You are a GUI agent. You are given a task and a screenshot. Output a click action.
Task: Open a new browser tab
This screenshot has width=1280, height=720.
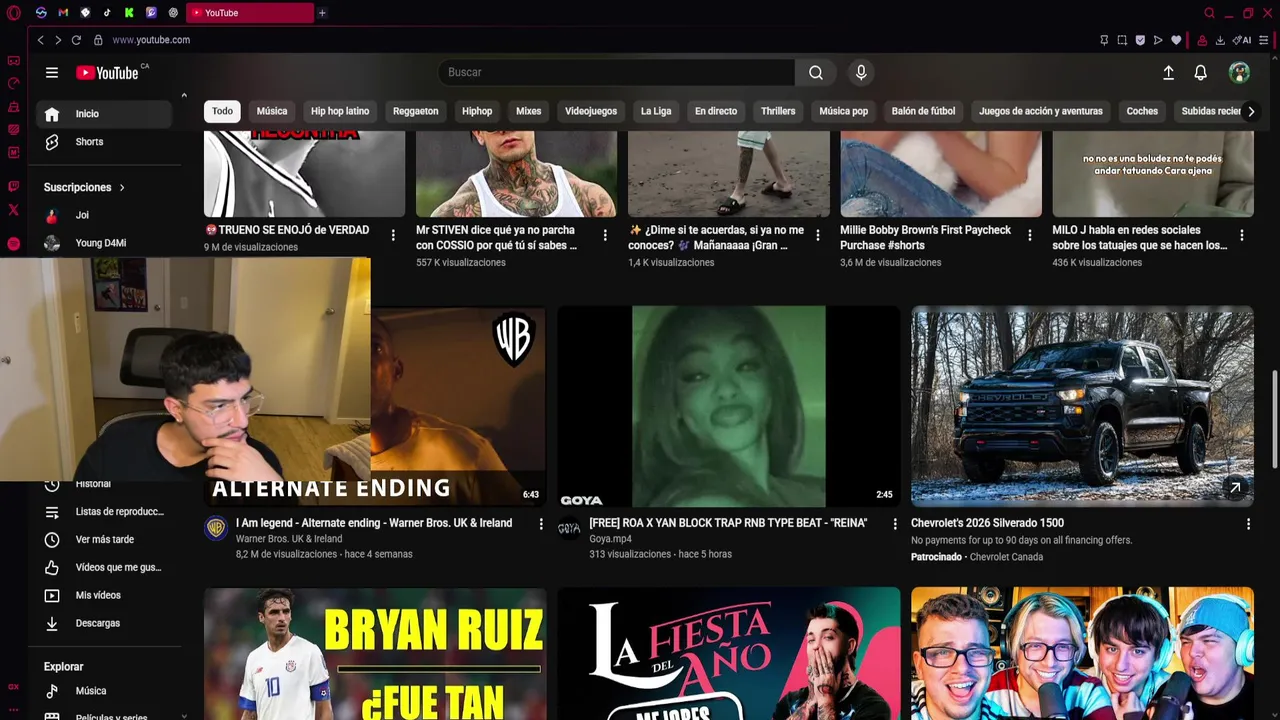[x=322, y=13]
